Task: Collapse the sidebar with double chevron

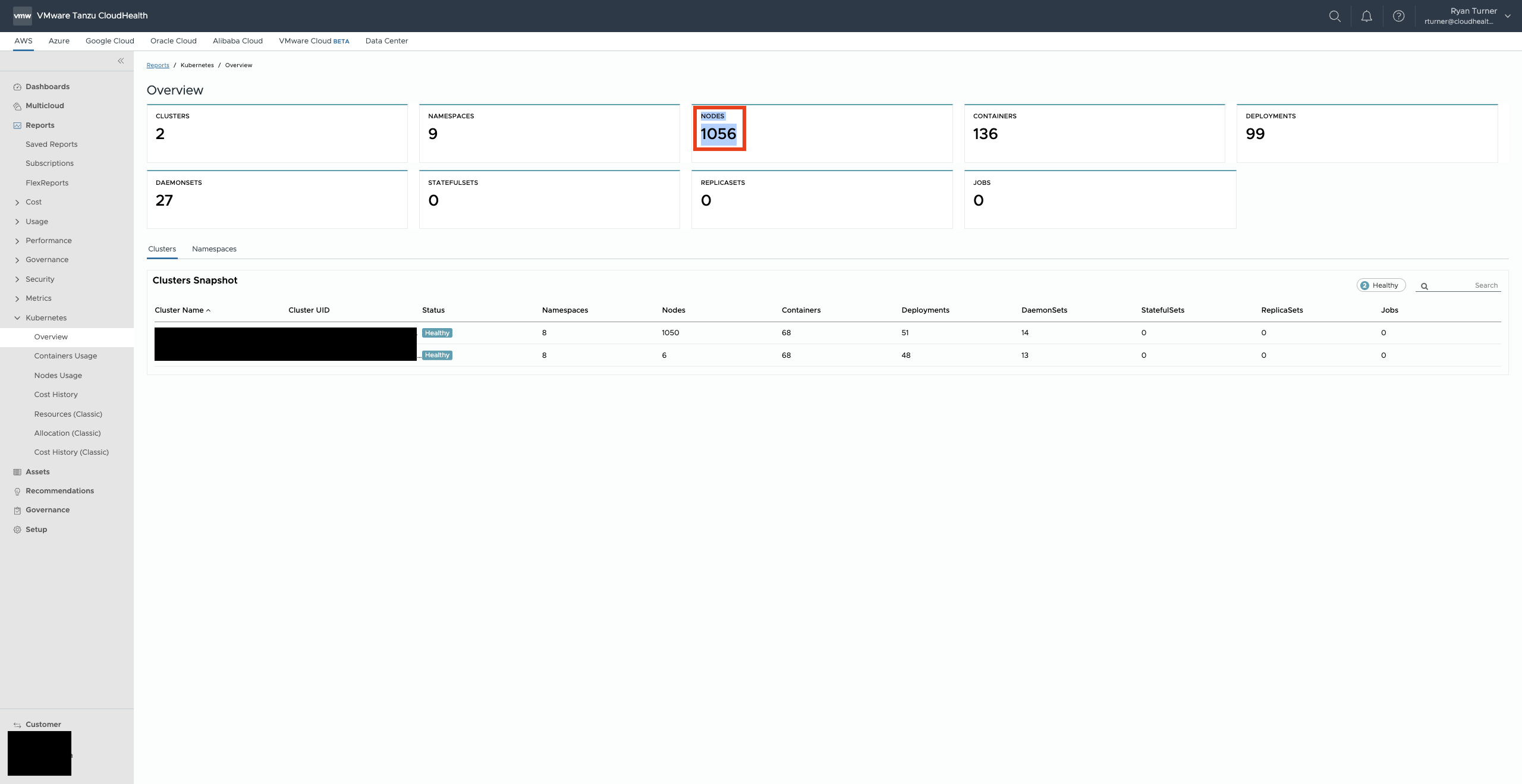Action: (121, 61)
